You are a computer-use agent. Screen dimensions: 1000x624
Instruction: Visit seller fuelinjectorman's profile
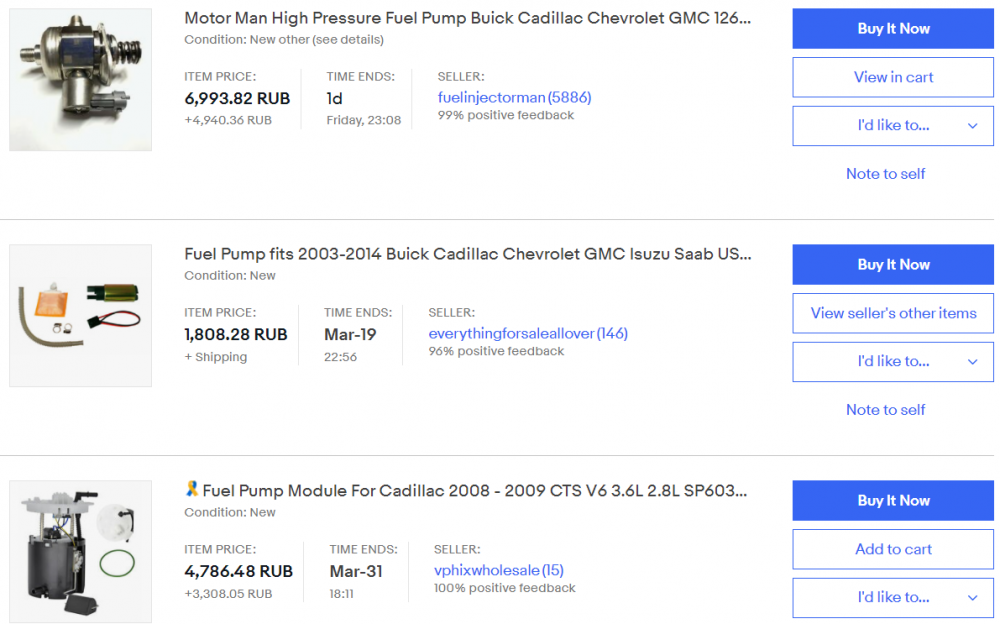pyautogui.click(x=491, y=98)
